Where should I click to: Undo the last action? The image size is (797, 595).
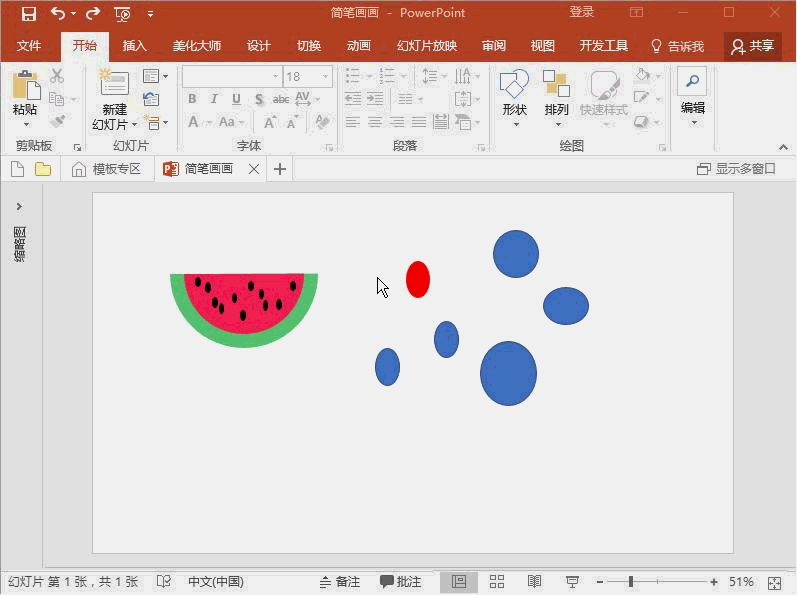click(x=58, y=13)
